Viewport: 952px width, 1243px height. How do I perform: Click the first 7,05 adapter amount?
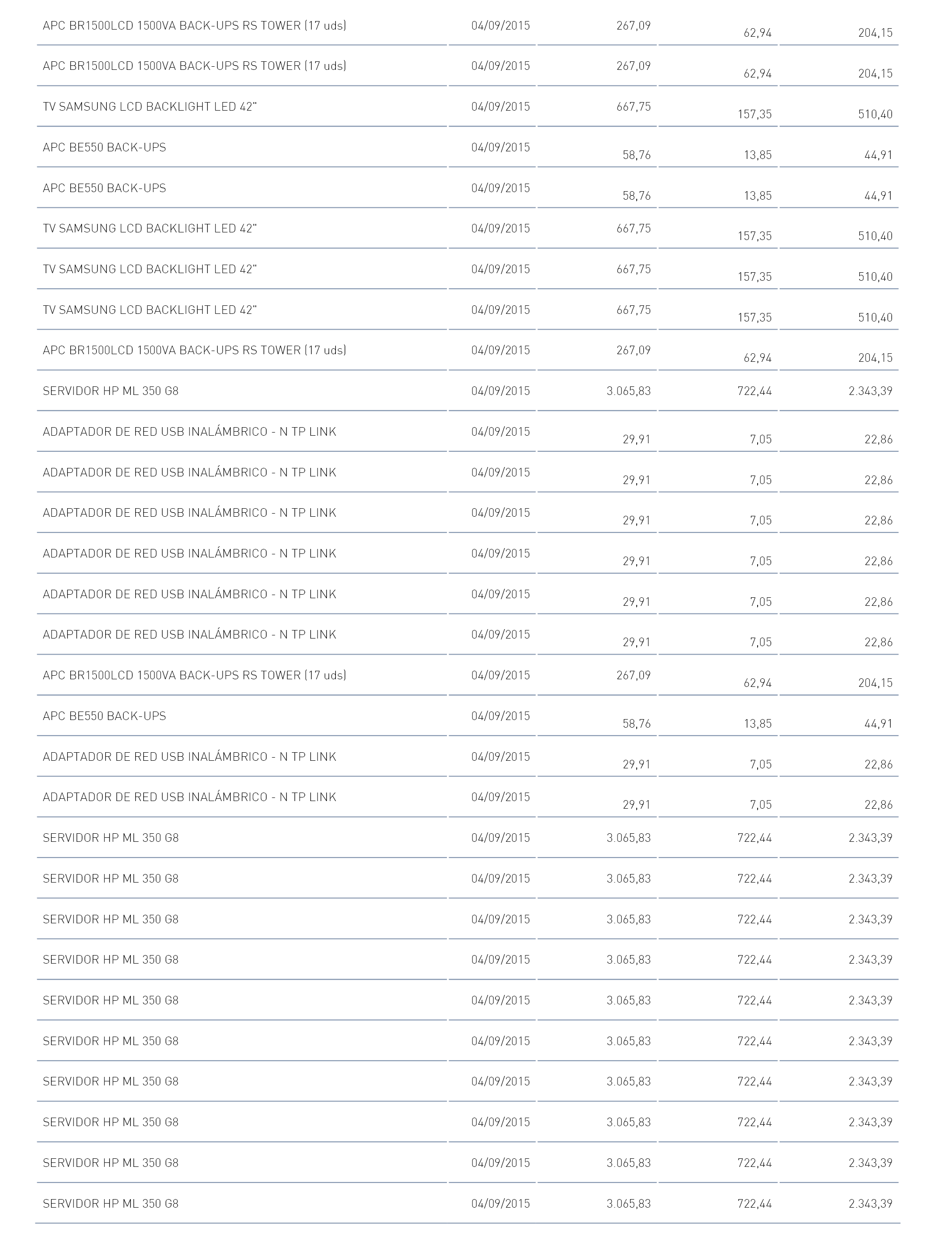tap(761, 439)
